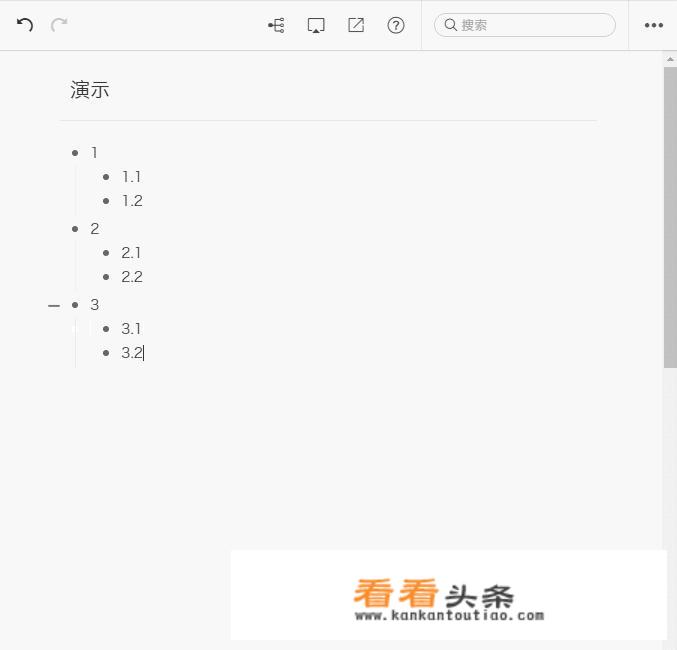This screenshot has height=650, width=677.
Task: Place cursor in item 1.1
Action: [131, 177]
